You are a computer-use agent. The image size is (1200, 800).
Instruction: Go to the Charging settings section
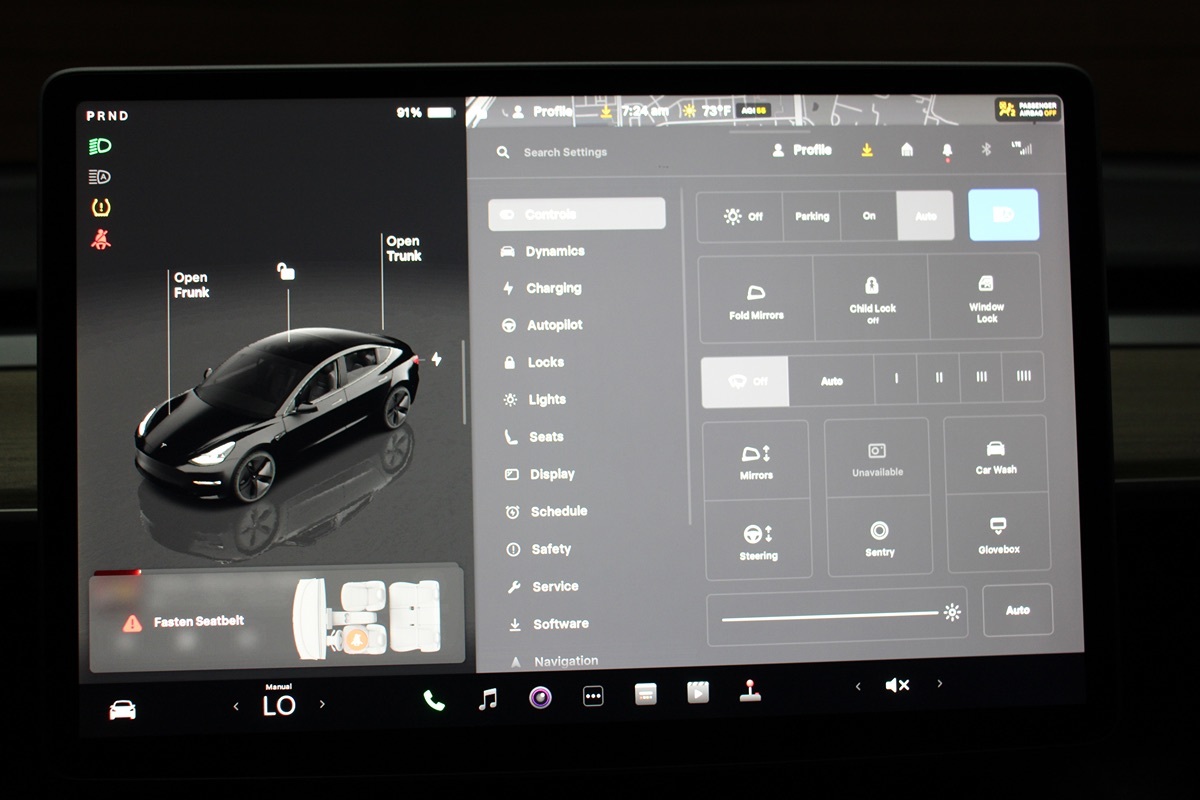[x=552, y=288]
